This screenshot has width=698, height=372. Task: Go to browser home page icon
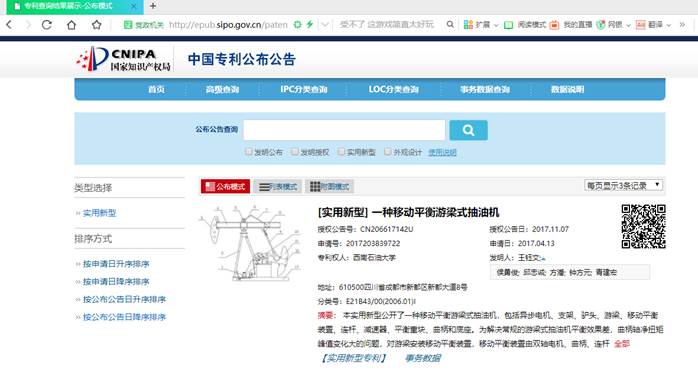pos(71,24)
